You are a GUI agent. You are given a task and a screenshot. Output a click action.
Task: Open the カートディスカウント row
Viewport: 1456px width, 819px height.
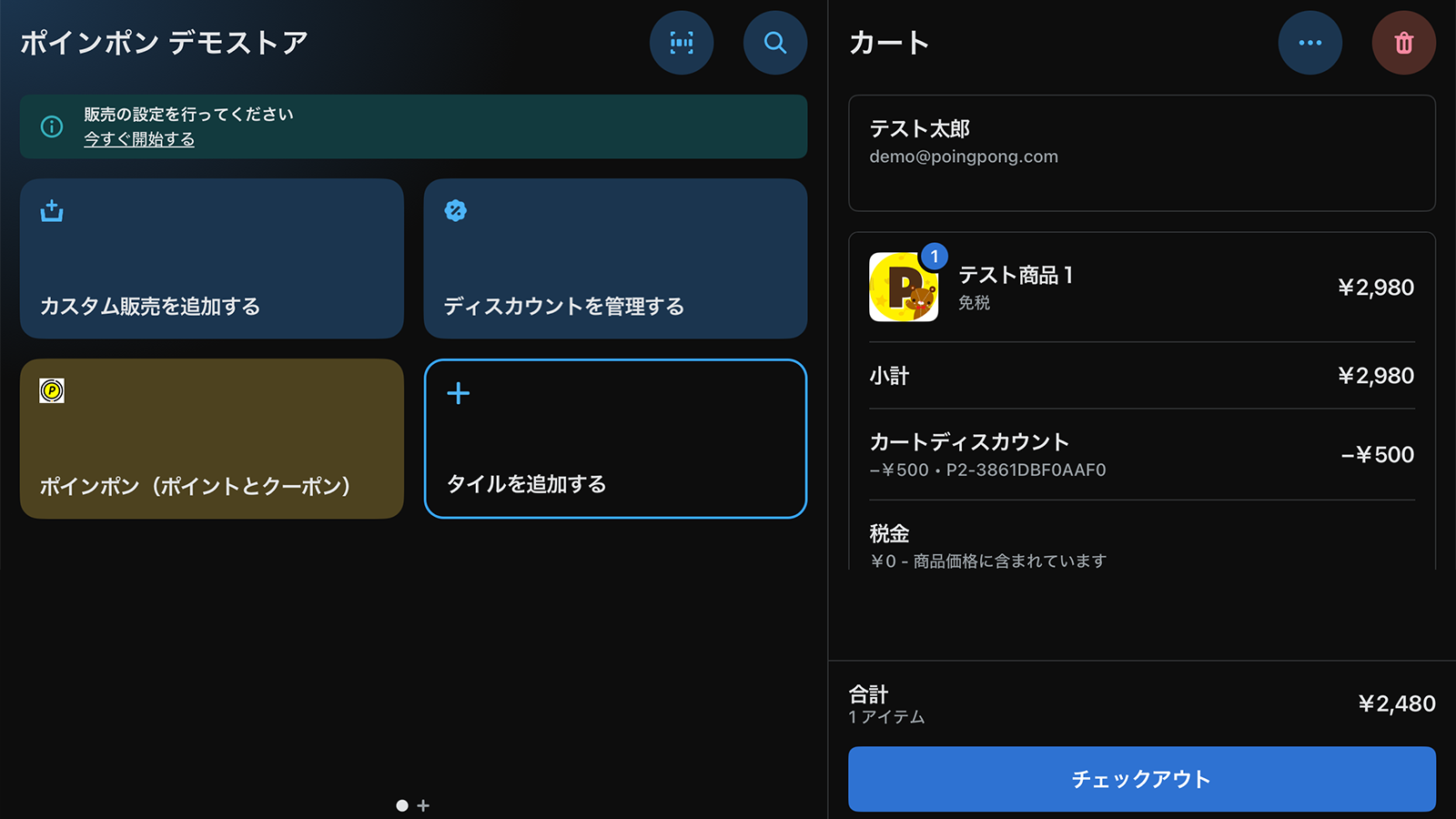coord(1142,454)
